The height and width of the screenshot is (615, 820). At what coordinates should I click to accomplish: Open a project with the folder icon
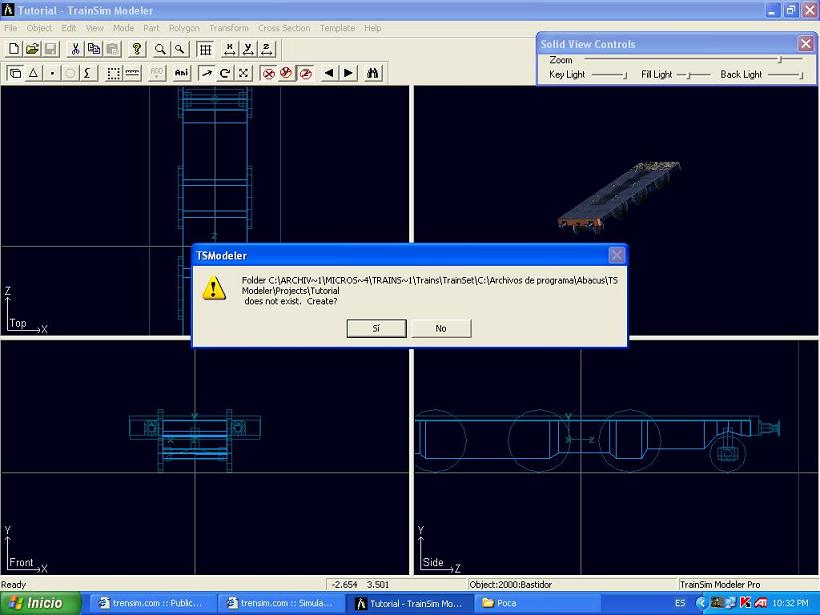(32, 49)
